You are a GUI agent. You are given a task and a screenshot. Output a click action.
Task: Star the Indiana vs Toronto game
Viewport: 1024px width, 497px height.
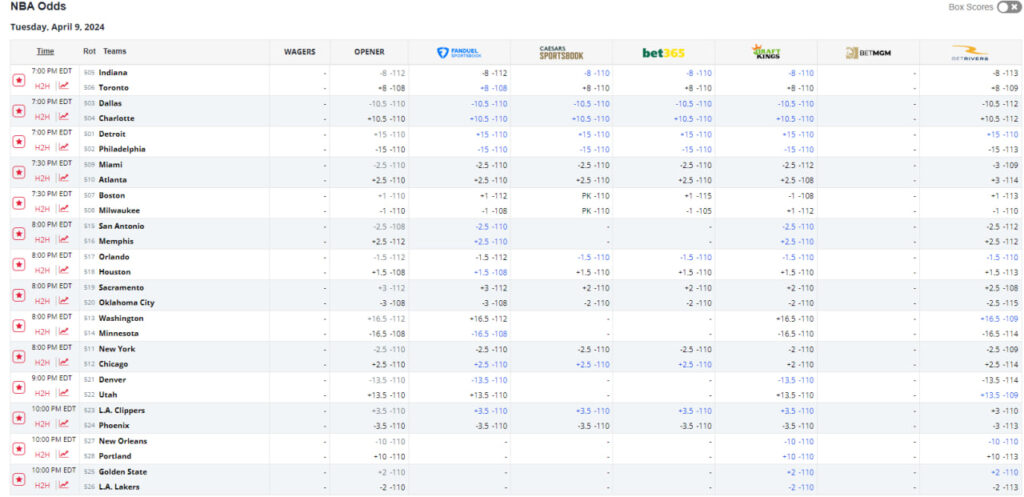(18, 80)
